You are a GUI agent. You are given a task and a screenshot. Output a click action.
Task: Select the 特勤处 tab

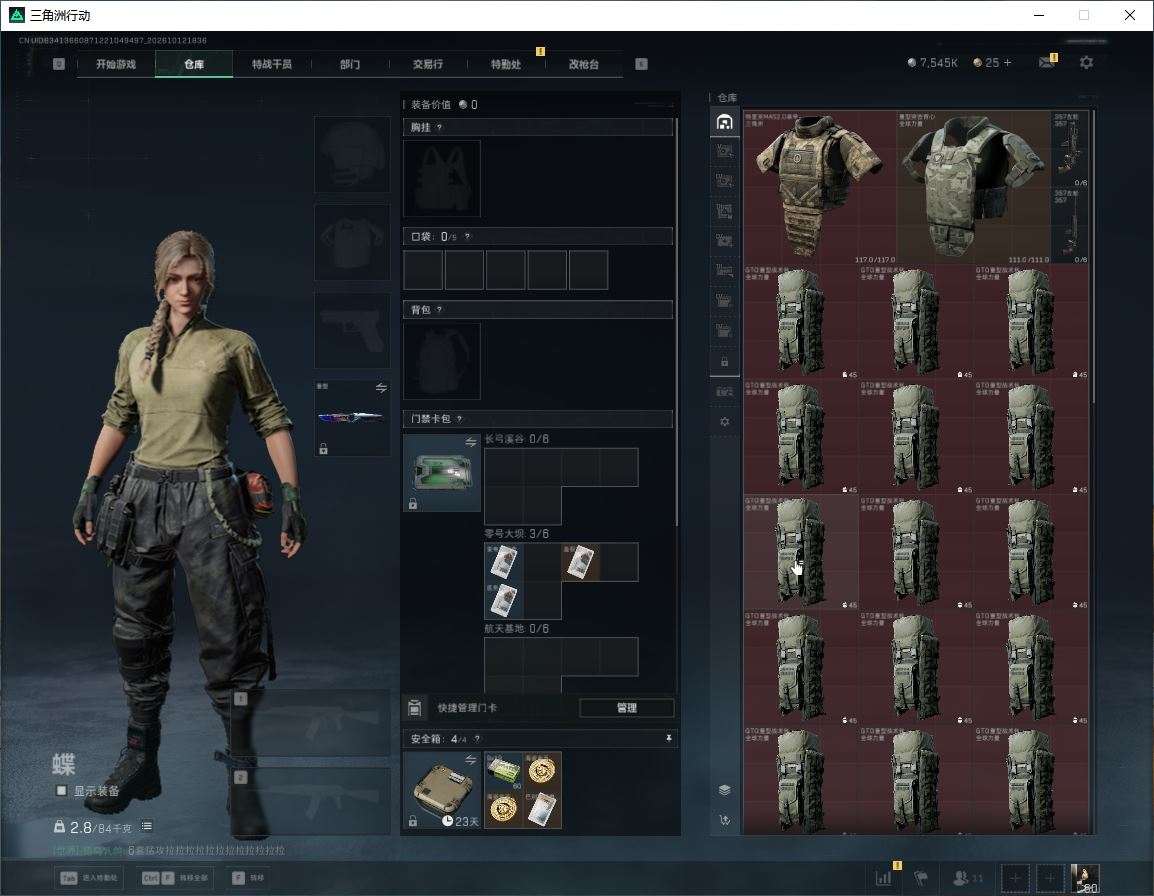tap(506, 64)
